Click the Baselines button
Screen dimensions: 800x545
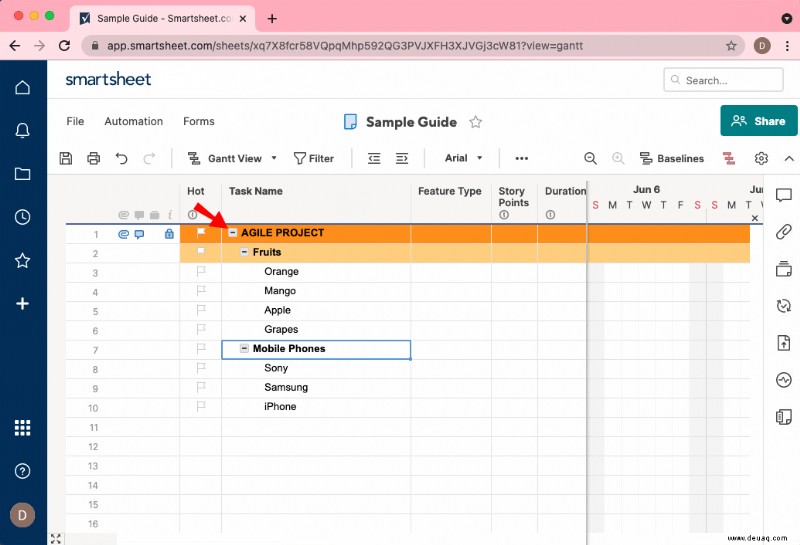coord(671,158)
